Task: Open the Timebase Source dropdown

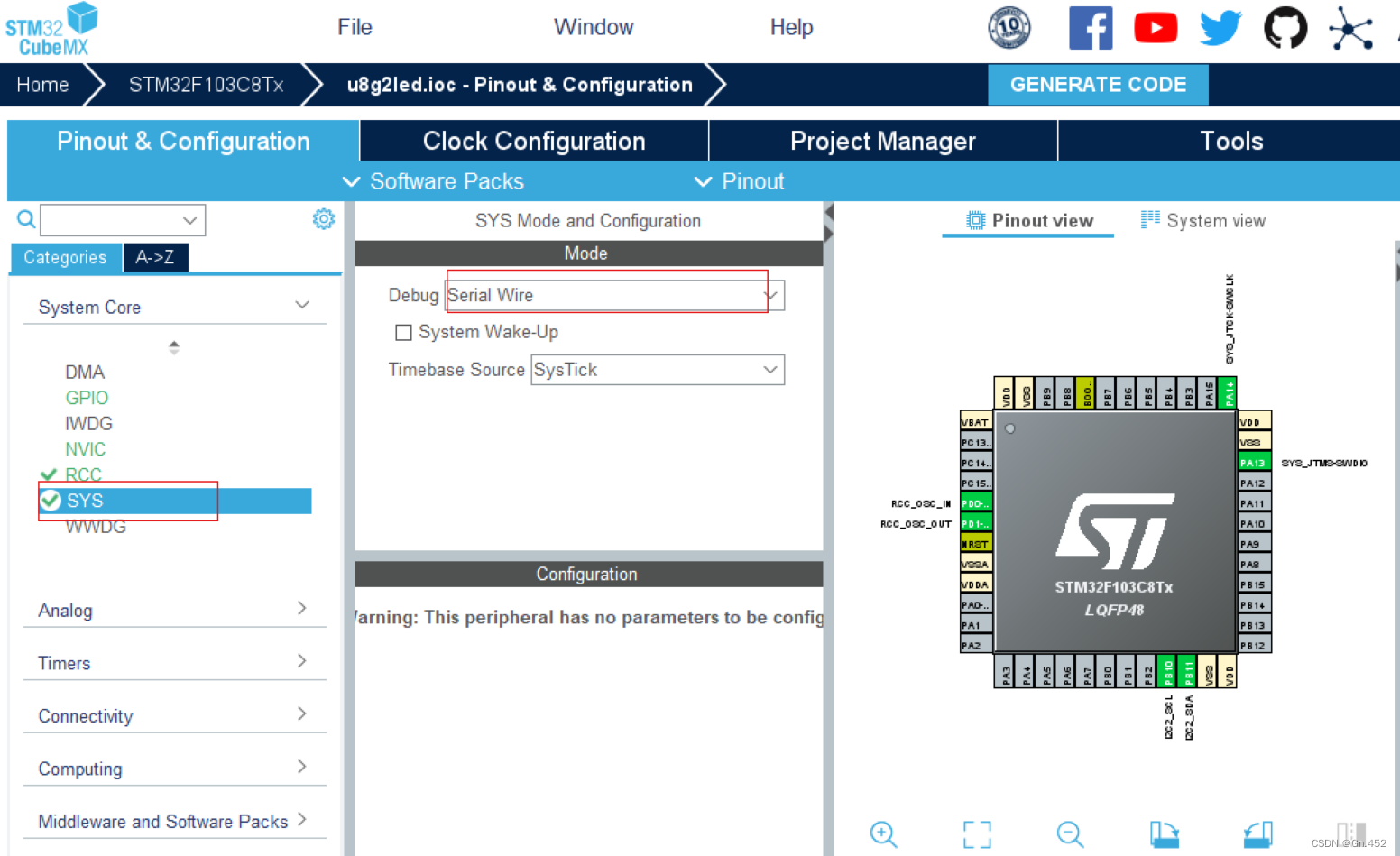Action: pos(658,370)
